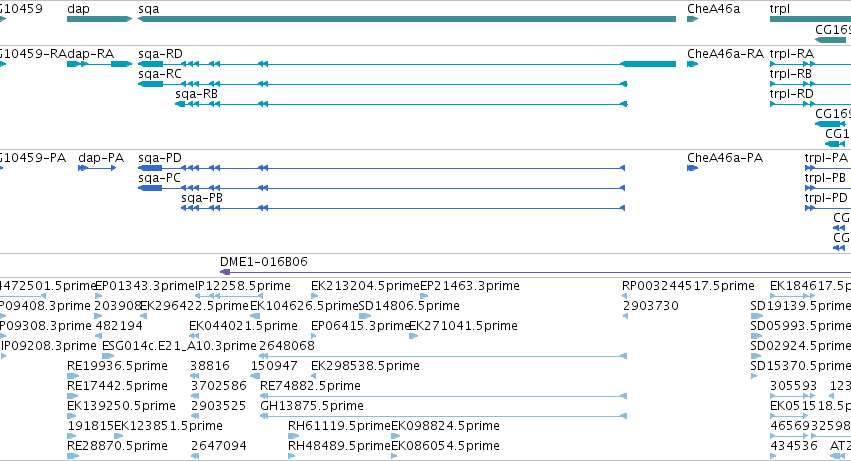Click the sqa-RB transcript label
Image resolution: width=851 pixels, height=461 pixels.
[196, 94]
